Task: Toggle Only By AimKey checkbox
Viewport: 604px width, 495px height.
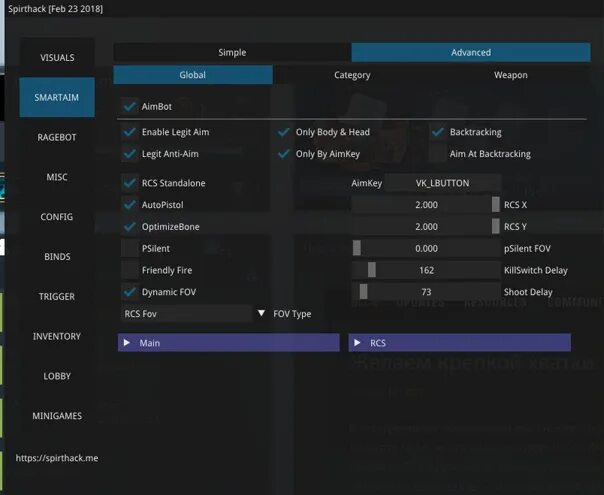Action: pos(284,154)
